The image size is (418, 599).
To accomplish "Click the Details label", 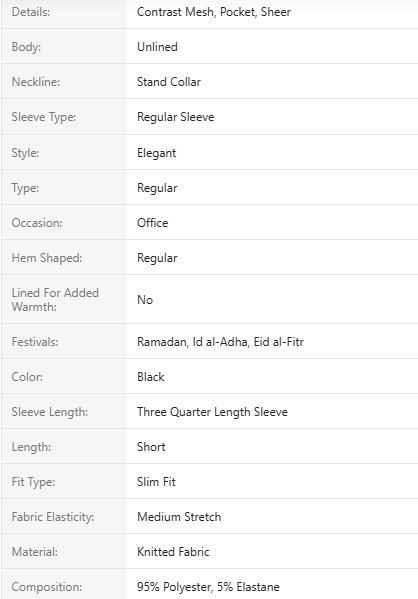I will click(31, 12).
